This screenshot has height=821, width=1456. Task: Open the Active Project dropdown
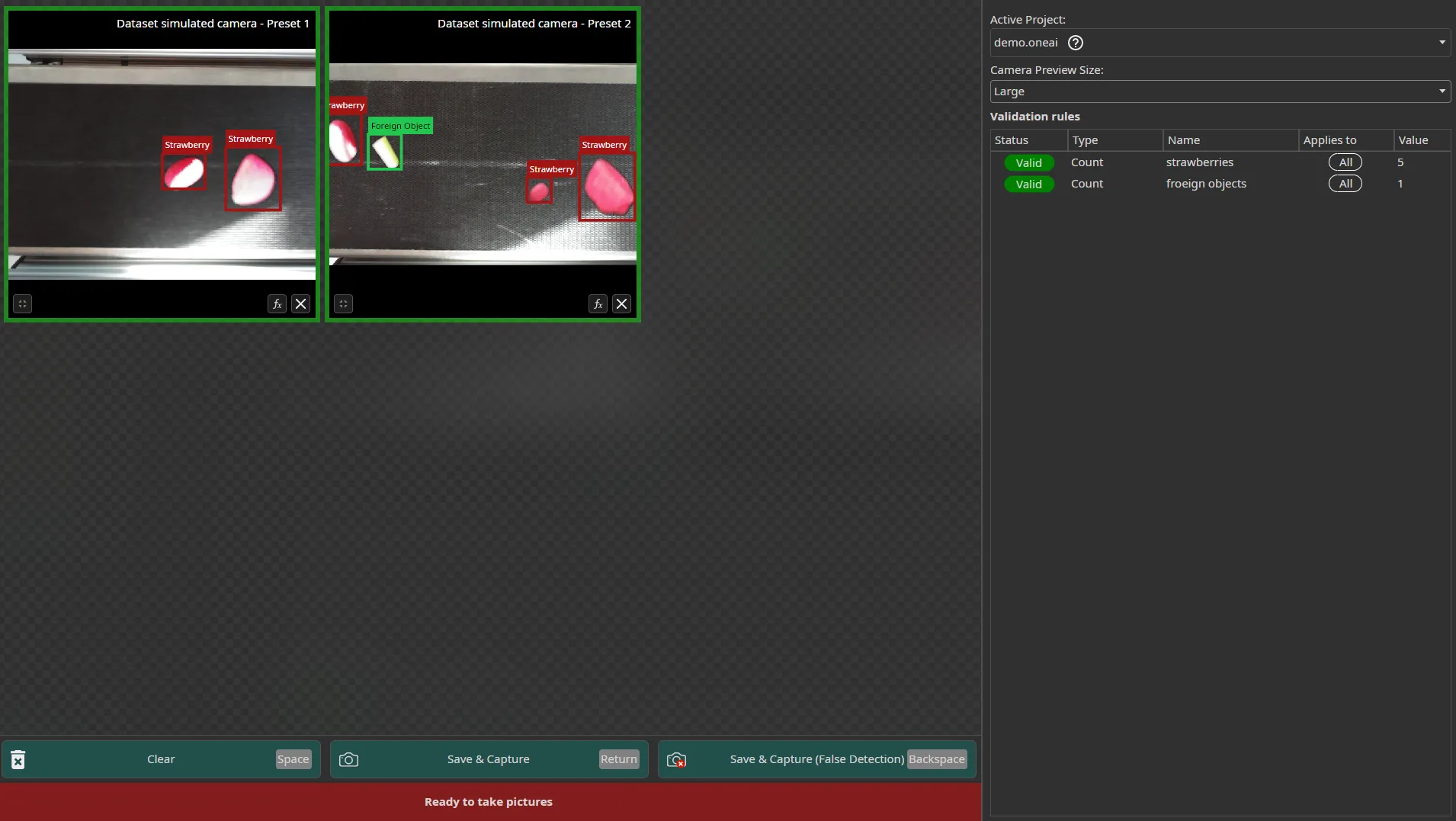pyautogui.click(x=1220, y=43)
